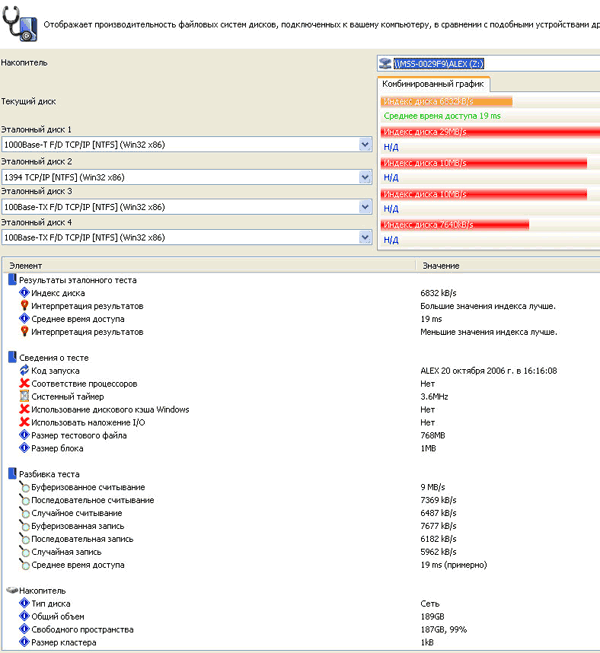Screen dimensions: 600x653
Task: Click the info icon beside Размер кластера
Action: (24, 642)
